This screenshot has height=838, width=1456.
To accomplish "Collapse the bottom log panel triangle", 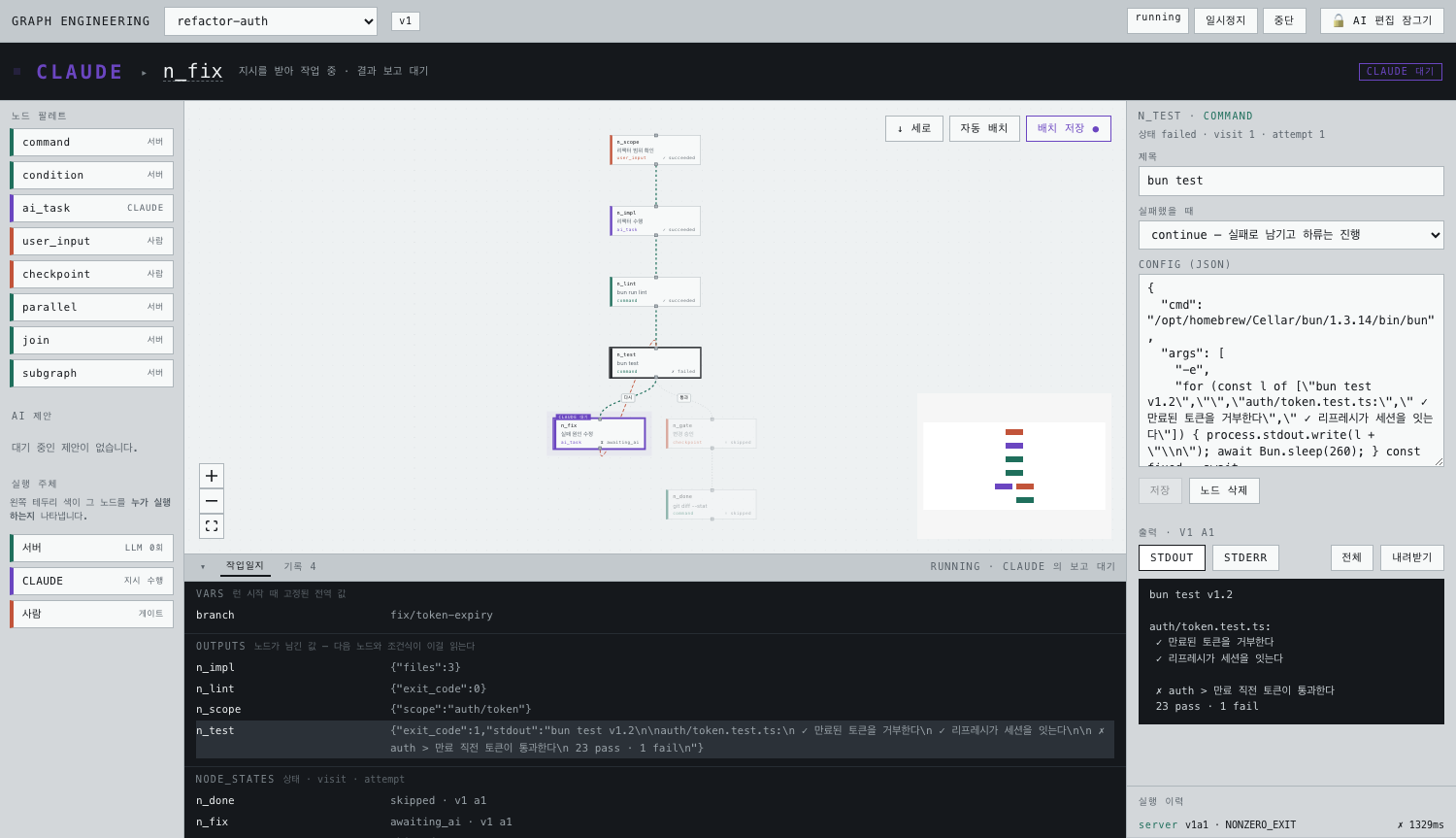I will pyautogui.click(x=203, y=567).
